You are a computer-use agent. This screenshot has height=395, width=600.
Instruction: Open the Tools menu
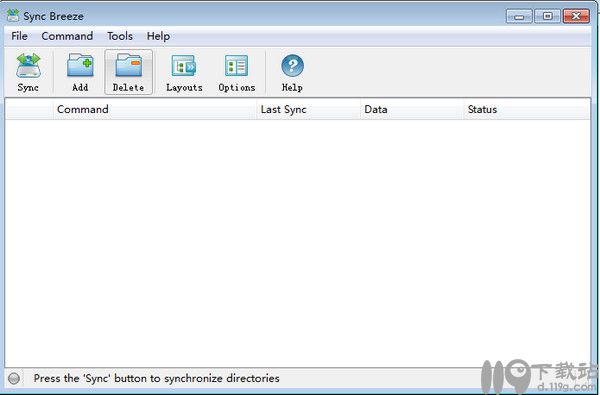(120, 36)
